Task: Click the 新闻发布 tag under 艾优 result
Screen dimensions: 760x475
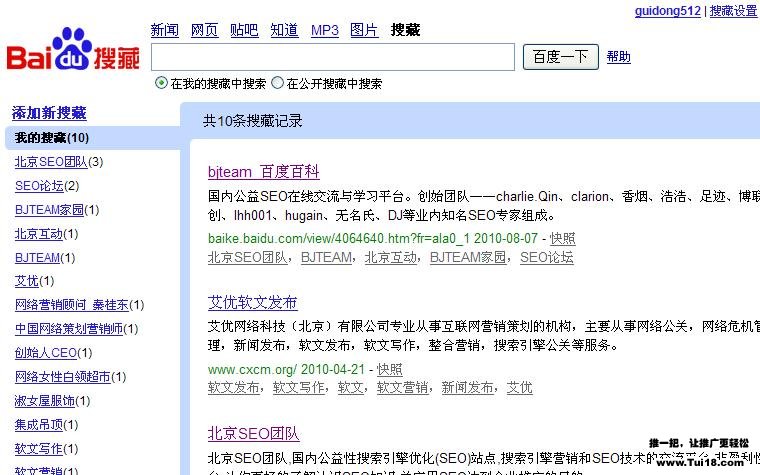Action: [468, 387]
